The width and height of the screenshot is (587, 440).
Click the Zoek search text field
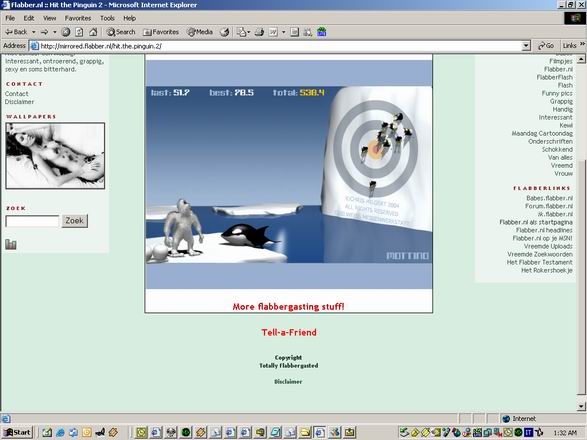coord(33,221)
